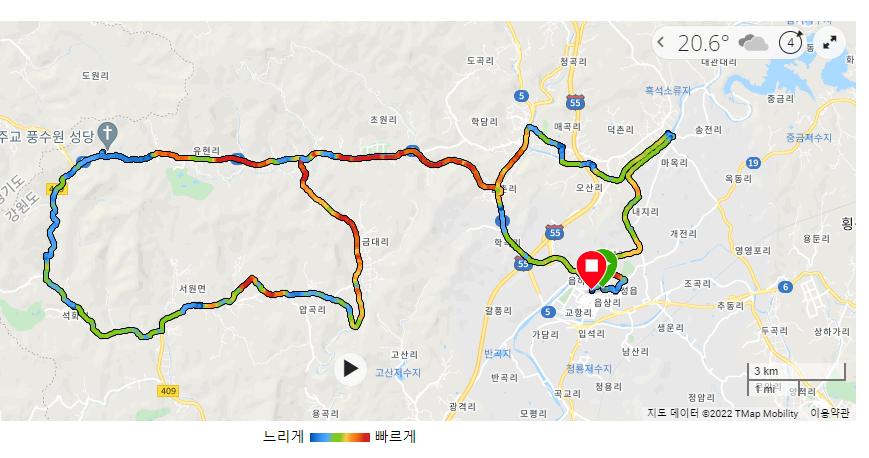Click the Route 6 highway shield

pyautogui.click(x=785, y=287)
